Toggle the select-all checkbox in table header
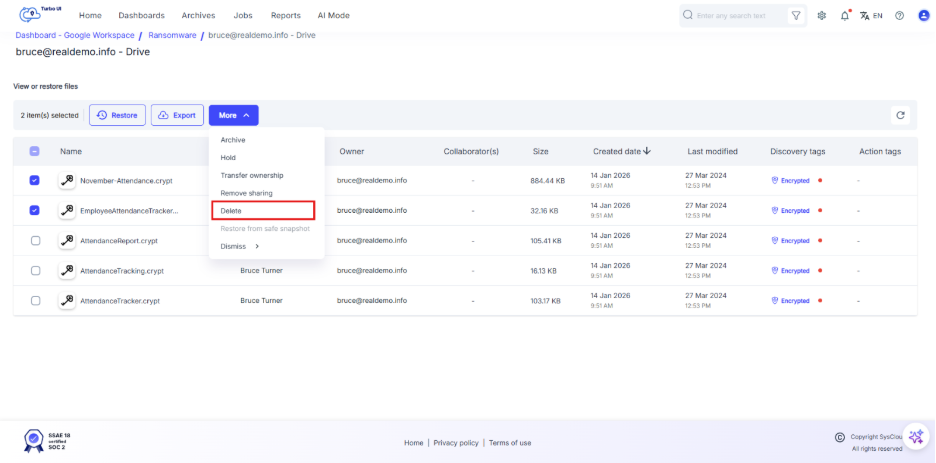Screen dimensions: 936x463 point(35,151)
